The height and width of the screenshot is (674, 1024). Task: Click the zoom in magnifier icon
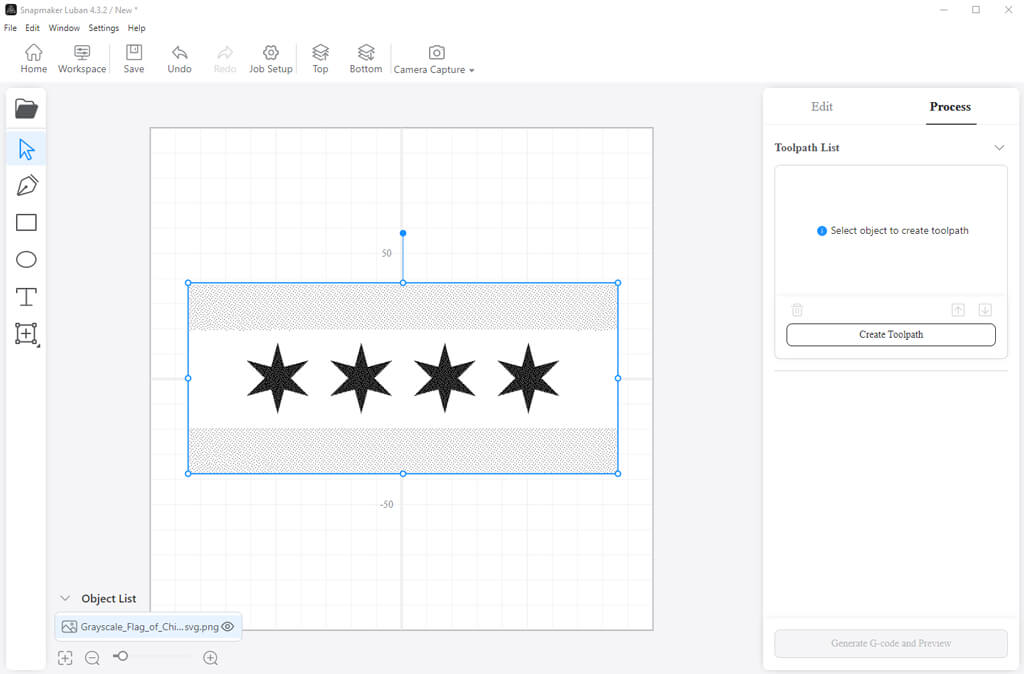pos(211,658)
